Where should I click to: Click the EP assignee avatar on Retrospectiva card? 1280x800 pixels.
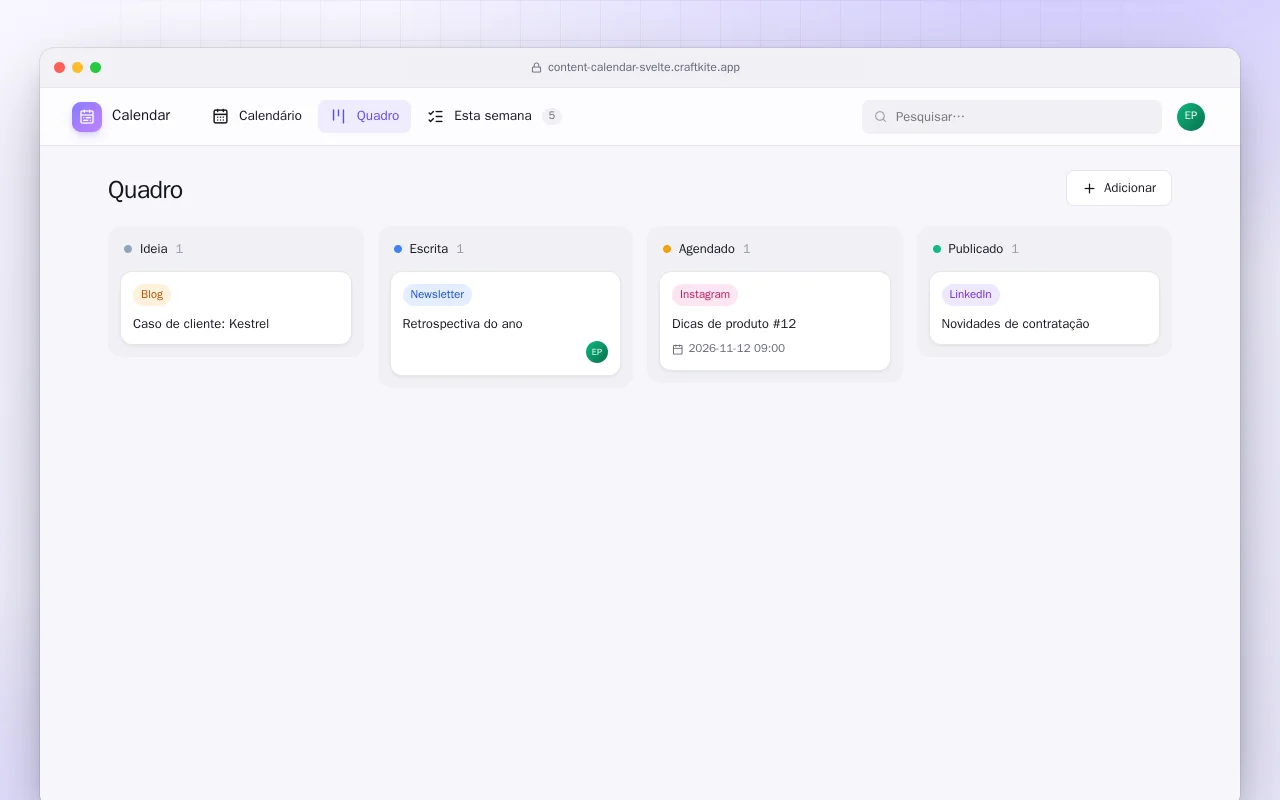point(597,352)
